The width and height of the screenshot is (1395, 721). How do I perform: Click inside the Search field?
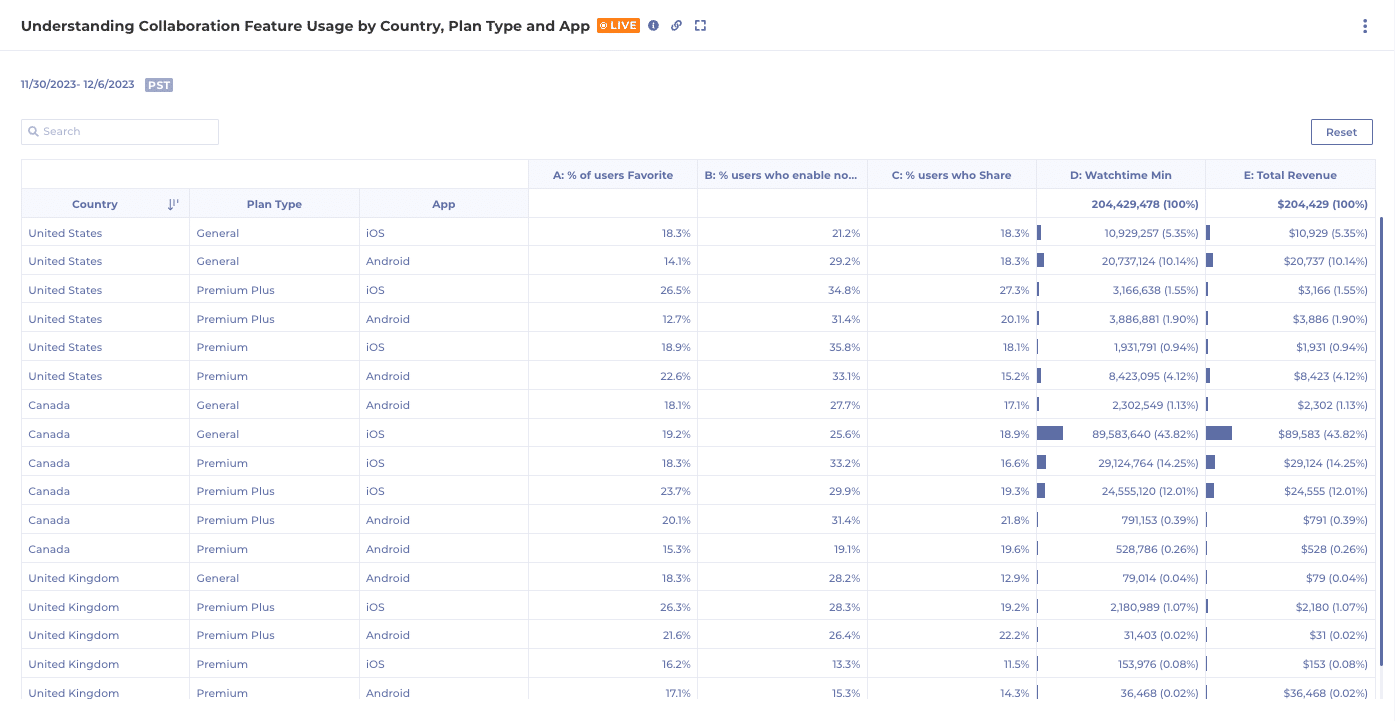pyautogui.click(x=120, y=131)
